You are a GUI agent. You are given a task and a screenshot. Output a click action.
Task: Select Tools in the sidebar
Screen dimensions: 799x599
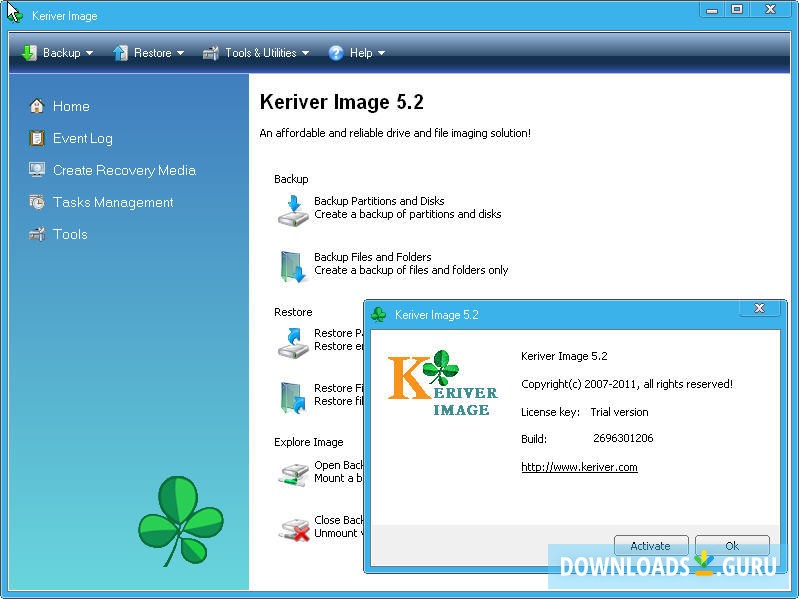pos(70,234)
